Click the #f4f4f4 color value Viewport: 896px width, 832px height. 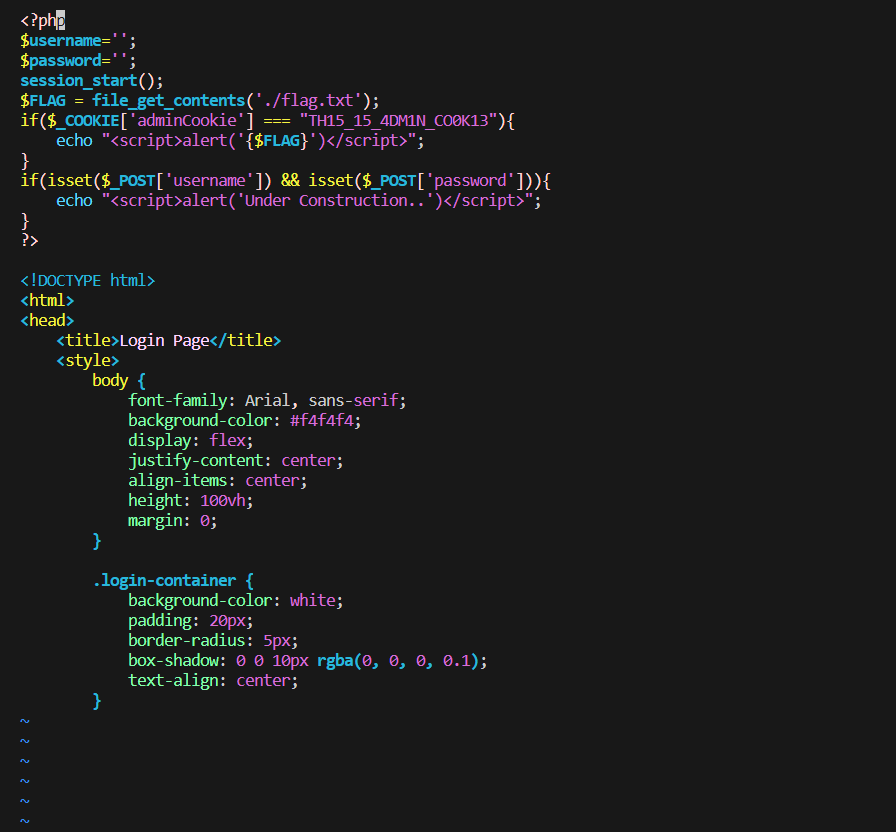(x=321, y=421)
